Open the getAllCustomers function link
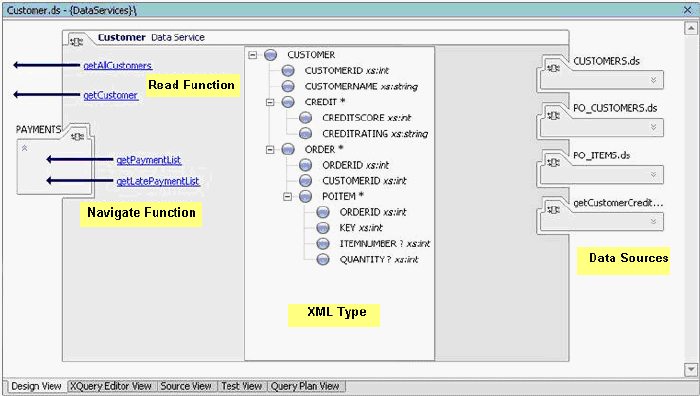This screenshot has height=396, width=700. click(118, 66)
